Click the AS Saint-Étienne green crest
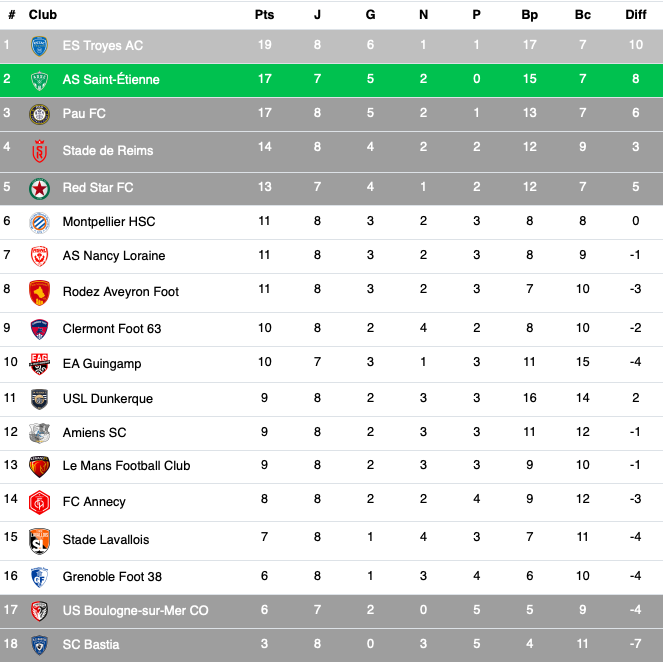This screenshot has width=663, height=662. point(39,81)
